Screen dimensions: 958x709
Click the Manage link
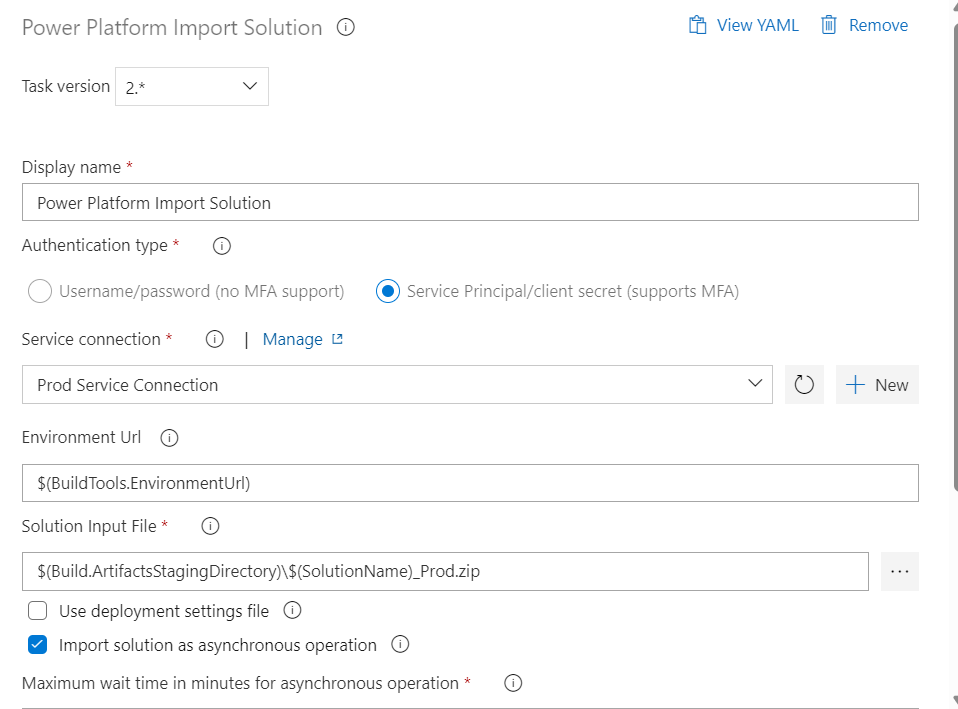(x=295, y=339)
